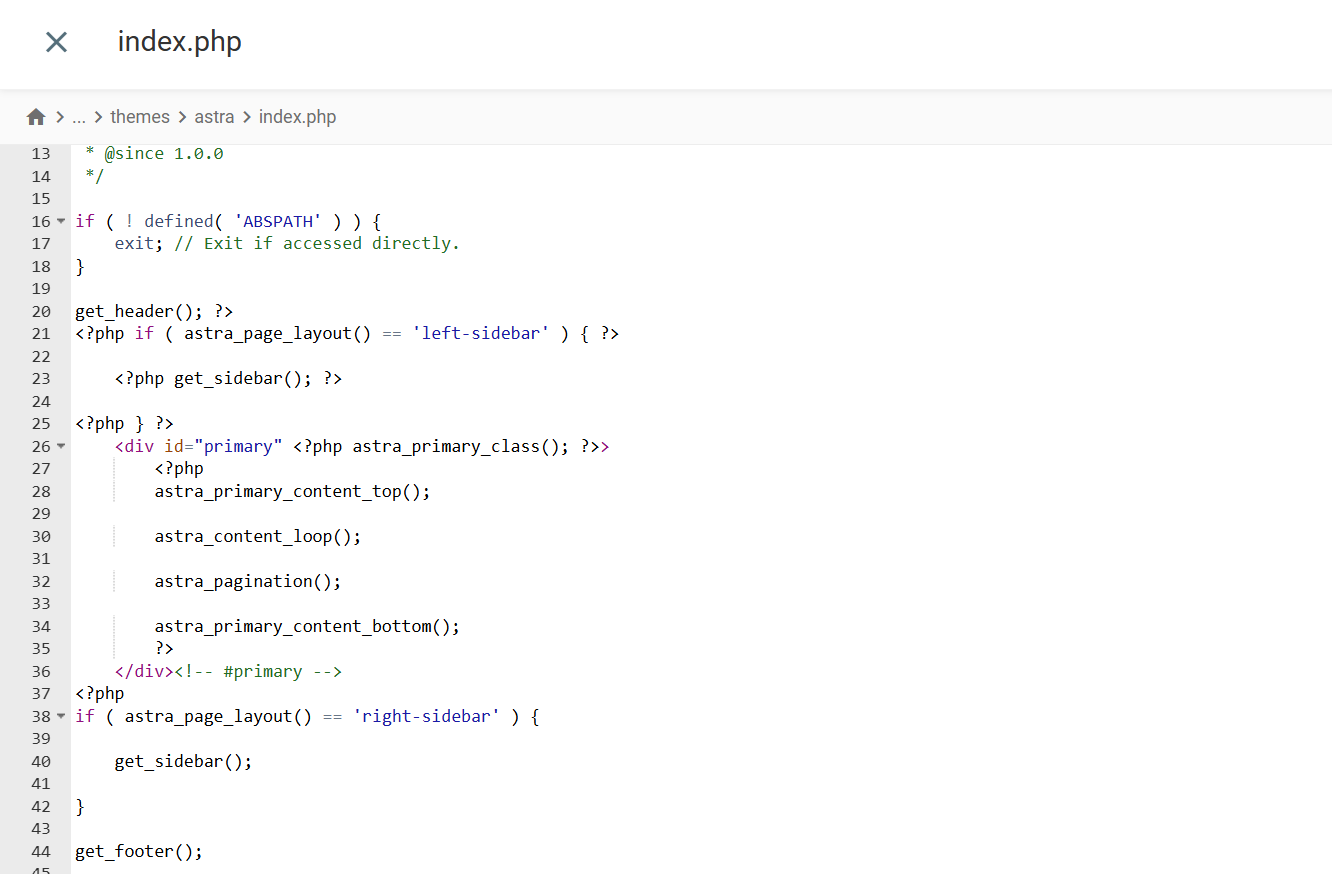
Task: Click the 'left-sidebar' string in code
Action: click(x=481, y=333)
